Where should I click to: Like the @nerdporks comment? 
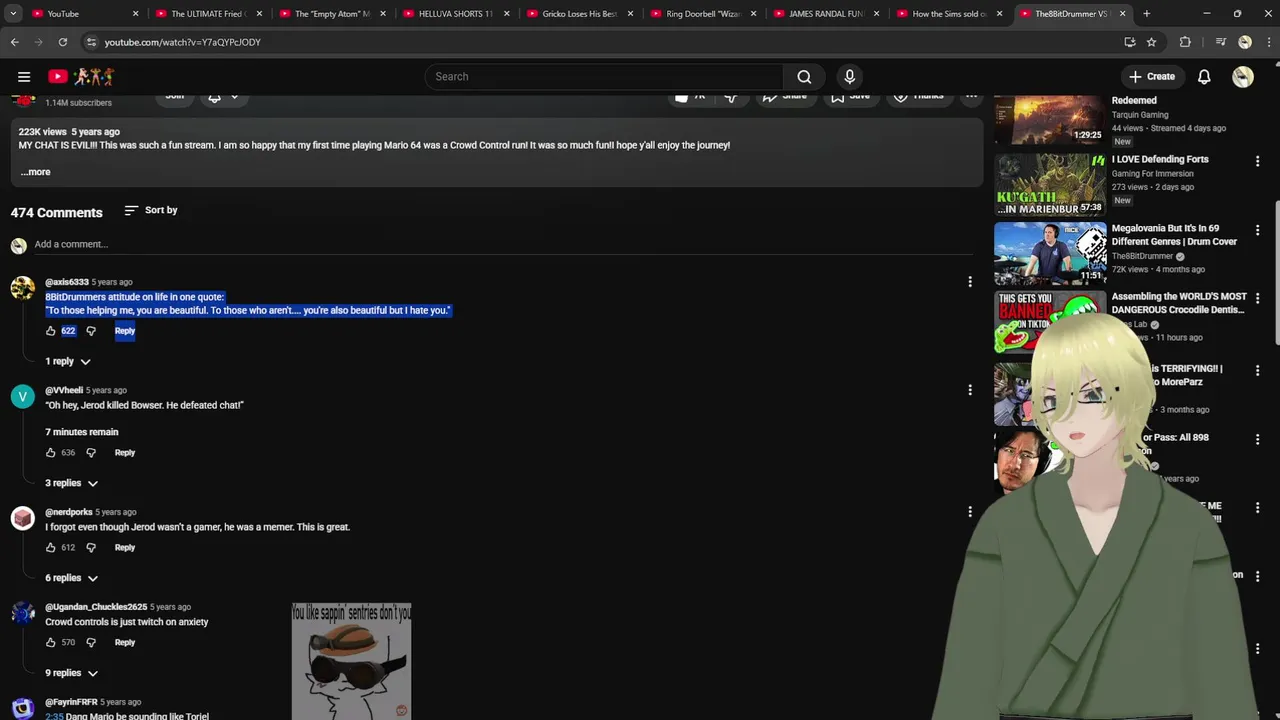[51, 548]
